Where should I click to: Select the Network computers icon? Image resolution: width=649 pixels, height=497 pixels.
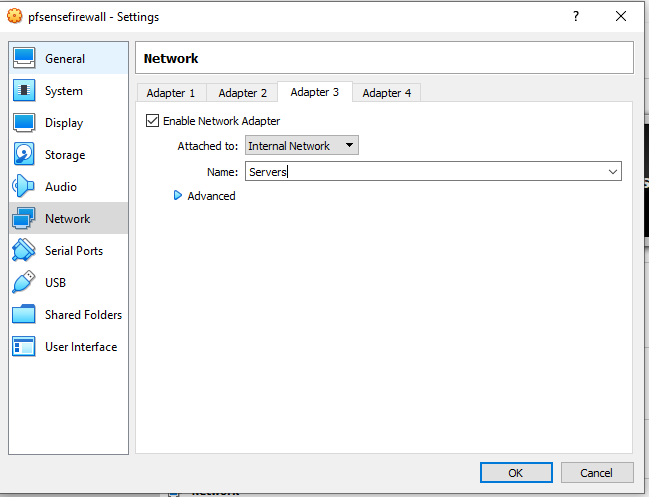(24, 218)
